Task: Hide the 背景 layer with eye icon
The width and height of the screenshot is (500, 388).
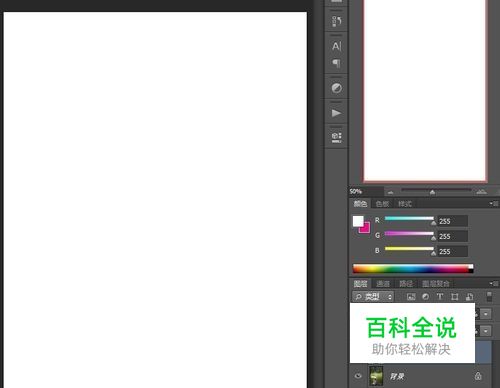Action: 358,376
